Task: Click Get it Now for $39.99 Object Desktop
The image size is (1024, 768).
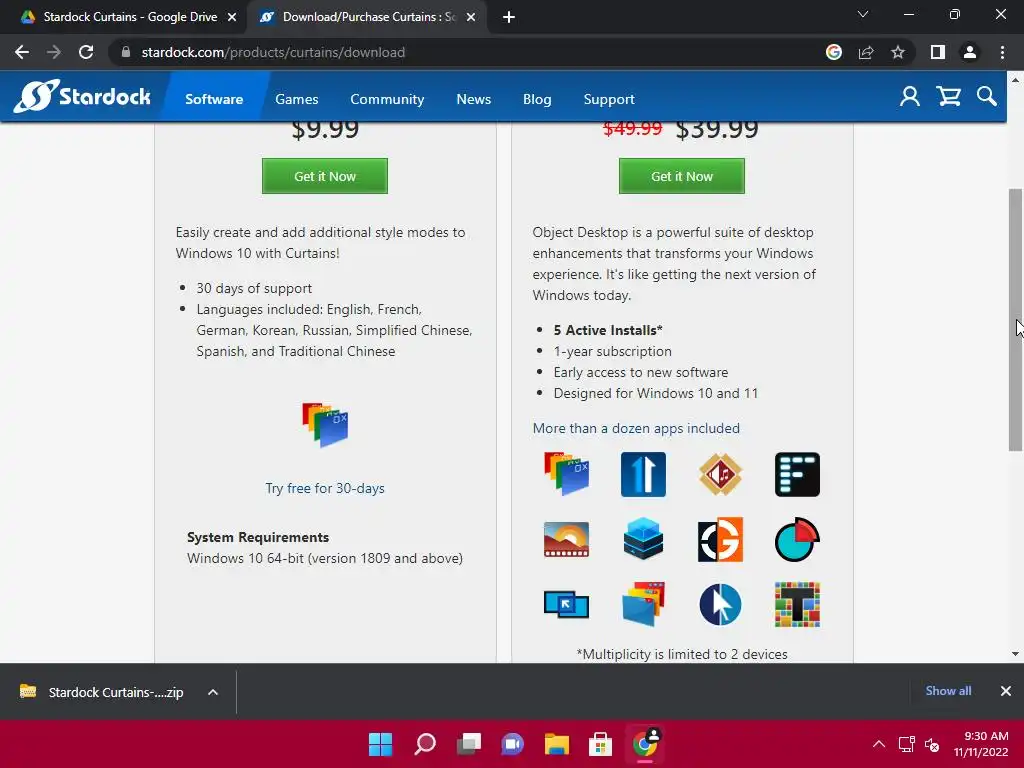Action: (x=682, y=176)
